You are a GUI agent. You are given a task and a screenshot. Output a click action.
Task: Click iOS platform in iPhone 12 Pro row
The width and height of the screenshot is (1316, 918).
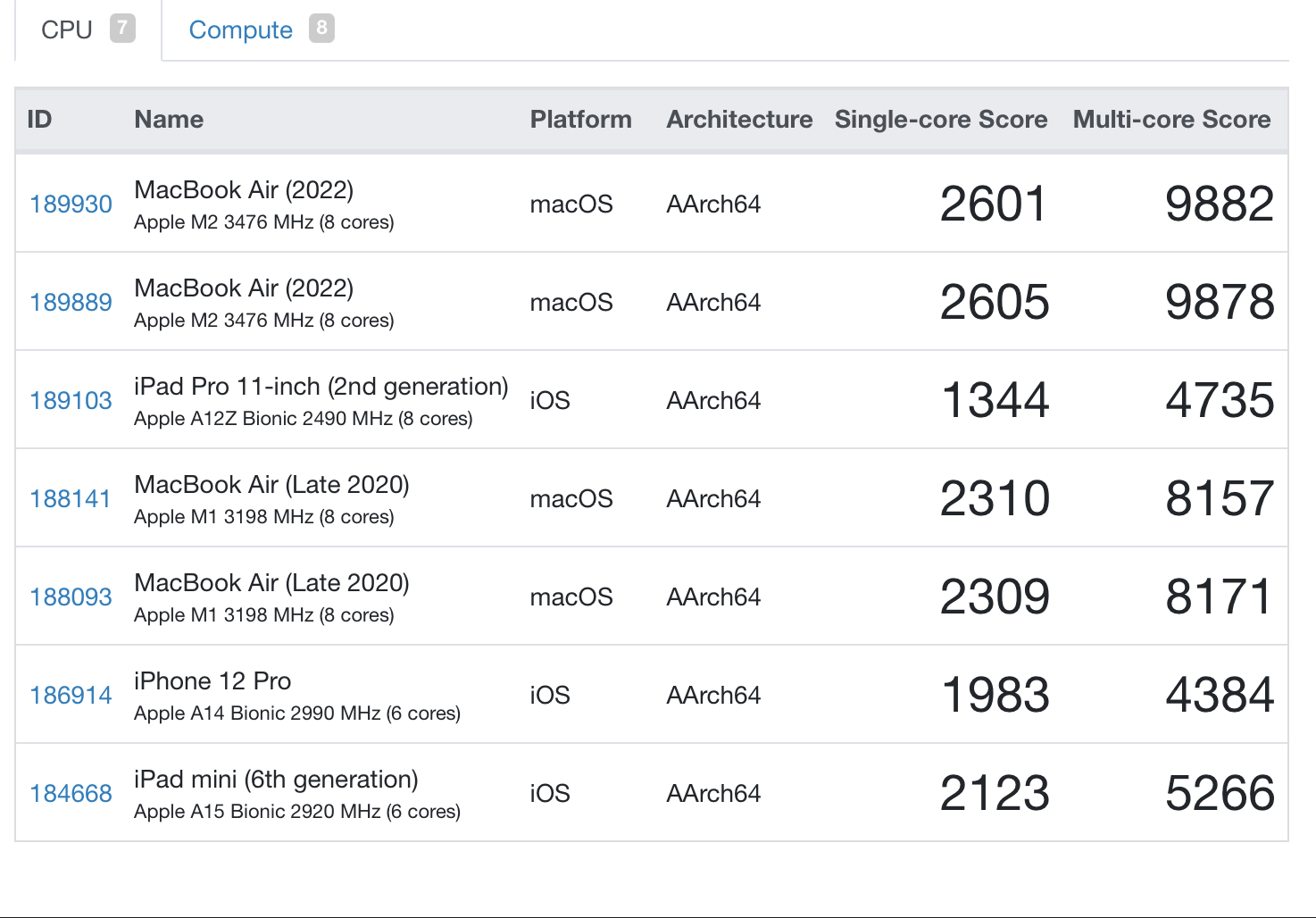click(550, 696)
